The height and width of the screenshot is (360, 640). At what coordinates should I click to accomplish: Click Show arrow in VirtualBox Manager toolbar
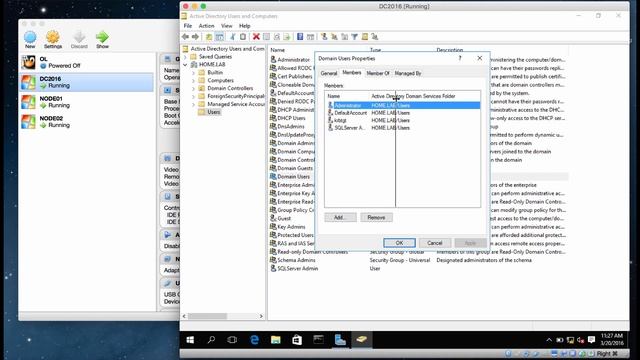pyautogui.click(x=102, y=40)
